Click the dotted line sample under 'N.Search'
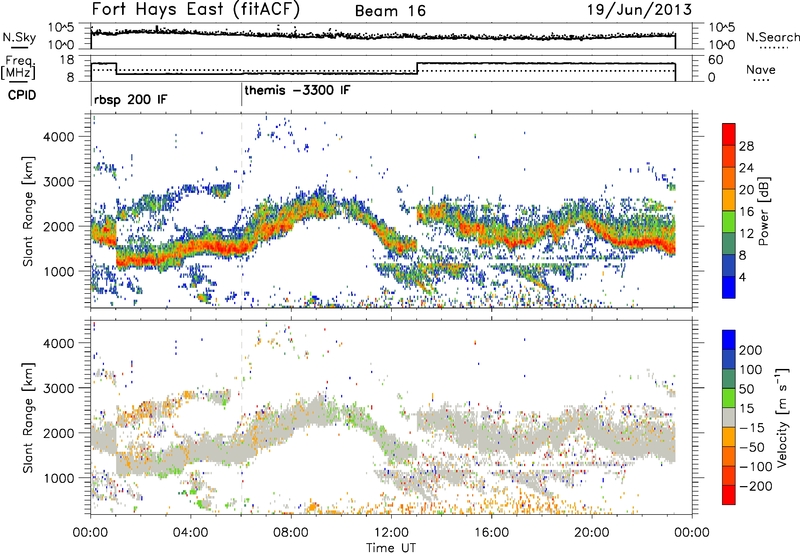Image resolution: width=800 pixels, height=554 pixels. [x=774, y=48]
